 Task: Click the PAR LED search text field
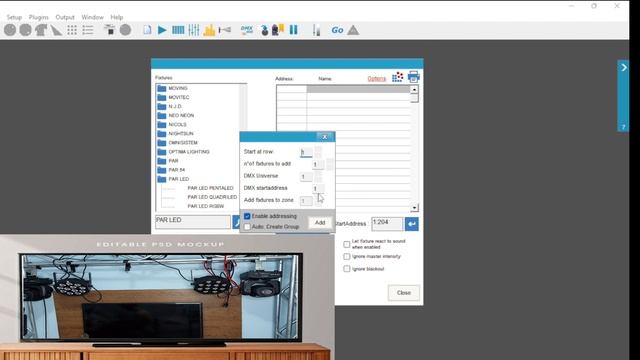coord(193,221)
